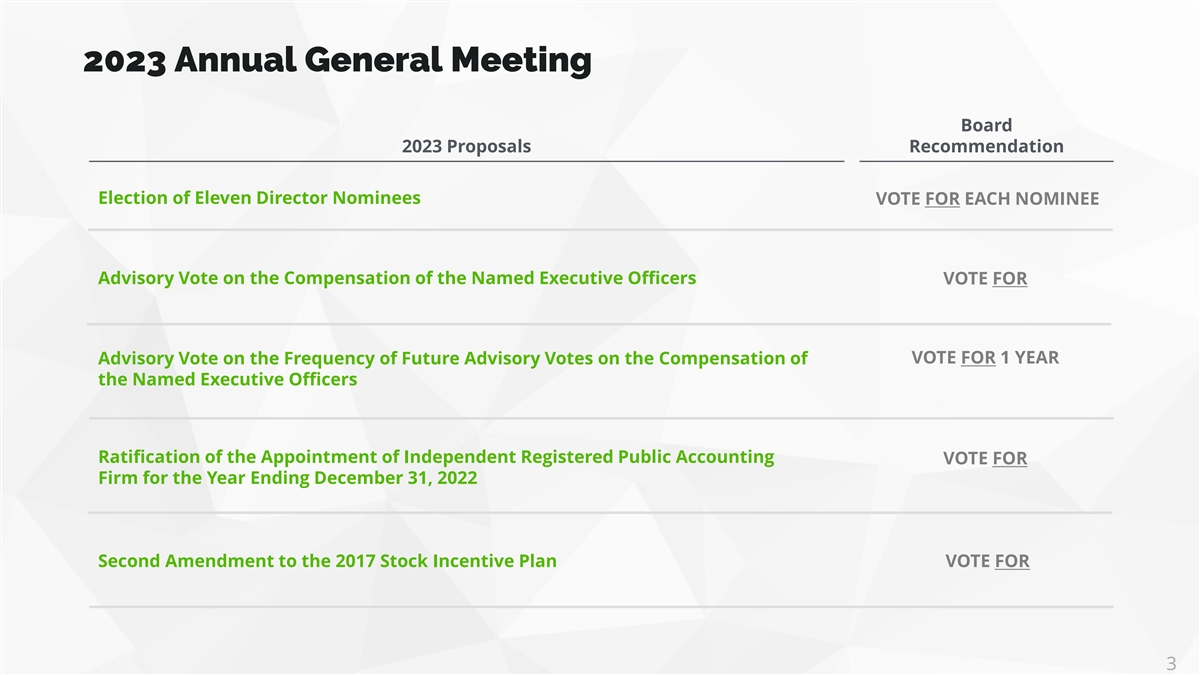Click underlined "FOR" in the accounting firm row
This screenshot has width=1200, height=675.
click(x=1009, y=458)
